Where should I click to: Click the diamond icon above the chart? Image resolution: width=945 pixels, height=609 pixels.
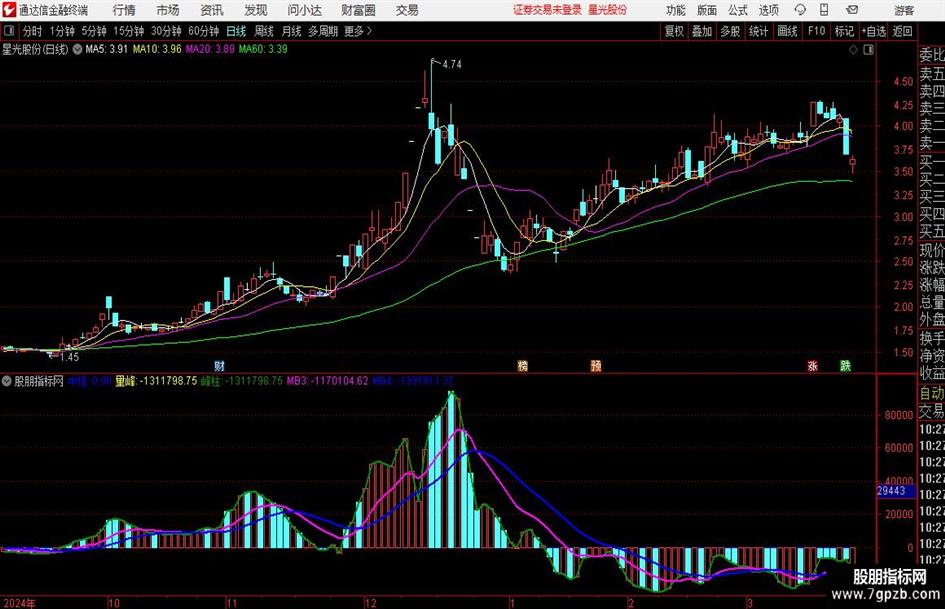[853, 50]
